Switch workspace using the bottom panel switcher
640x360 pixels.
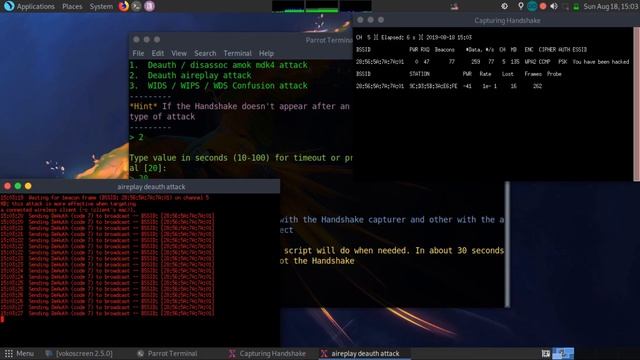click(x=563, y=353)
